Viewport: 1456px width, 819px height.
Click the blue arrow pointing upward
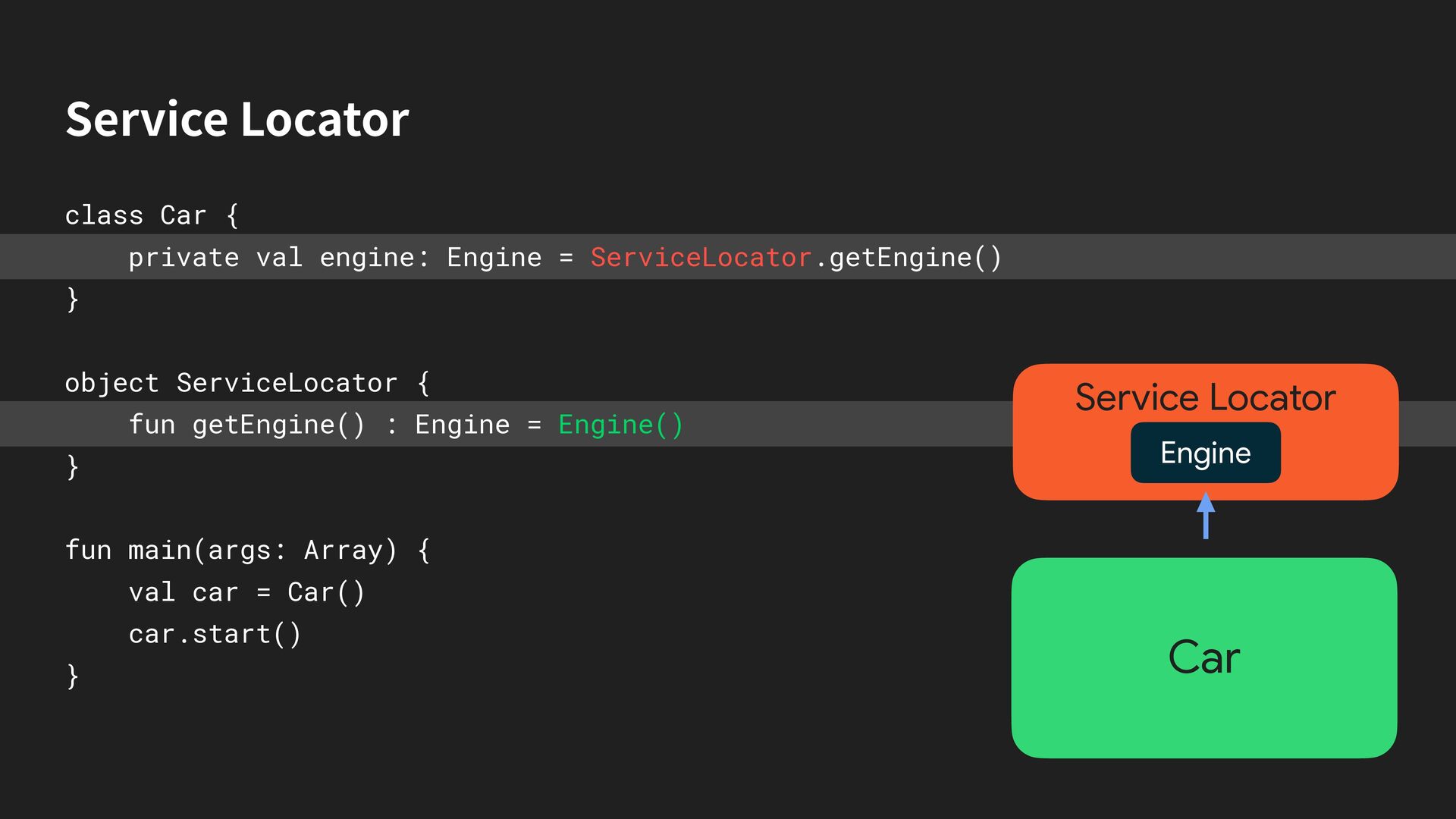(1206, 516)
